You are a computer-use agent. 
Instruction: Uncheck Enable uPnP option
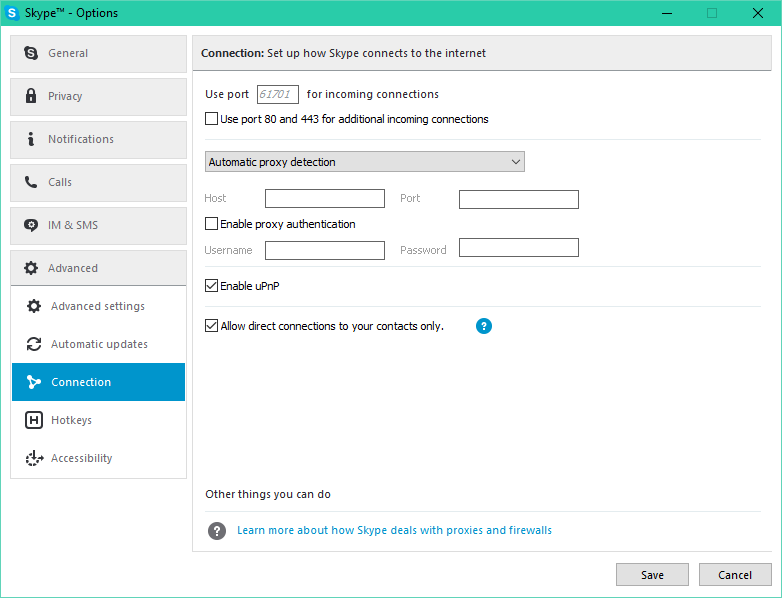click(211, 286)
